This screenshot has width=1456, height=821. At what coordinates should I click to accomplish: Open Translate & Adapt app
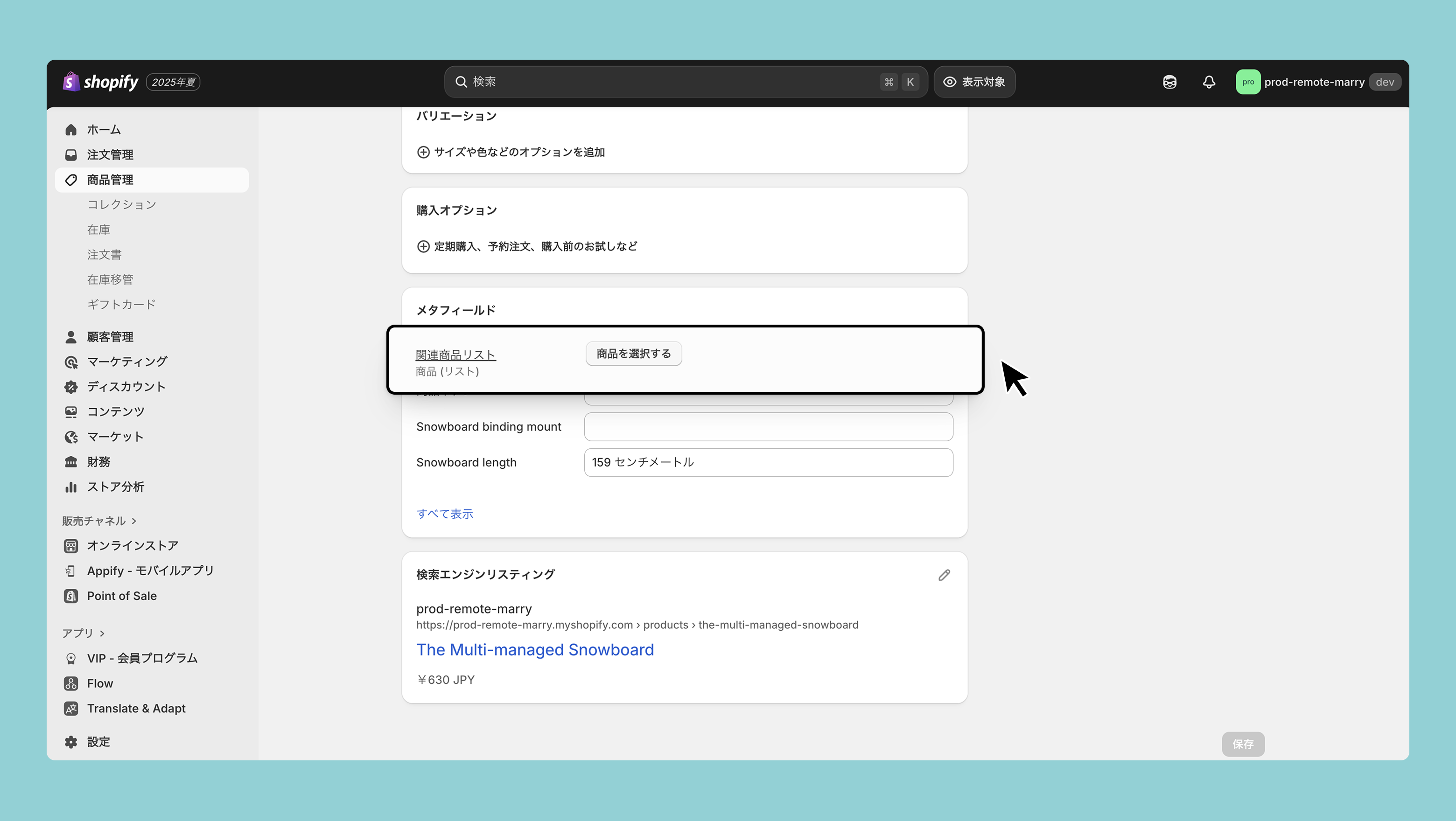(136, 708)
